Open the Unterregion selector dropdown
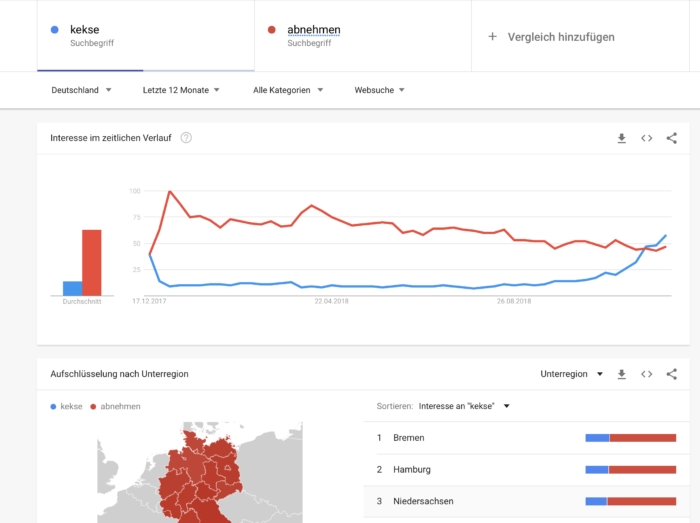This screenshot has height=523, width=700. (572, 374)
